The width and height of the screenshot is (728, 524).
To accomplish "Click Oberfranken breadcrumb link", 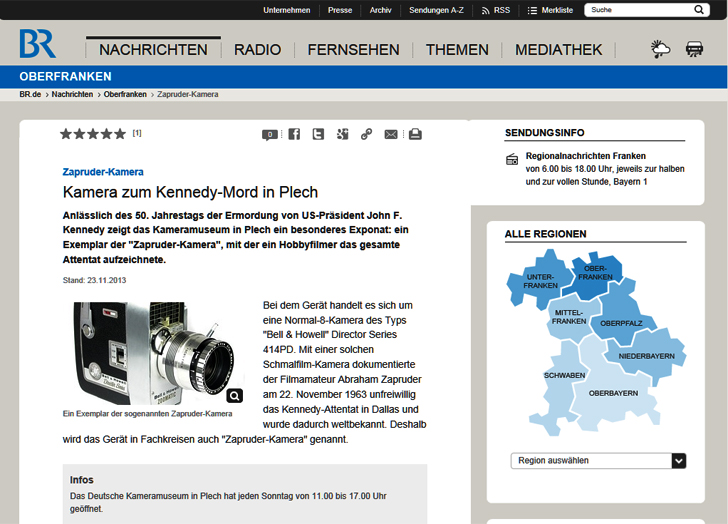I will (125, 94).
